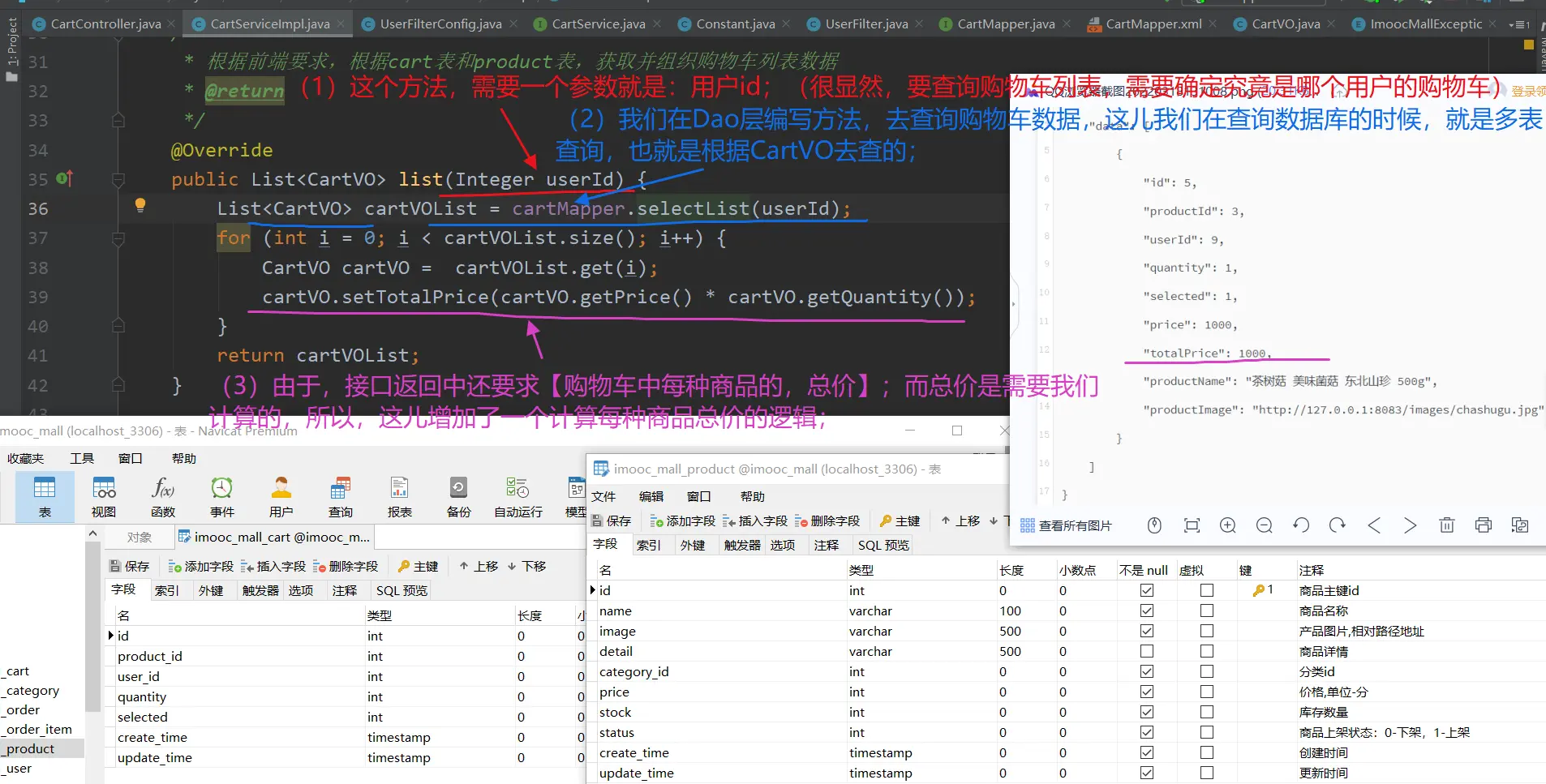Screen dimensions: 1546x784
Task: Click the print icon in image viewer
Action: point(1484,525)
